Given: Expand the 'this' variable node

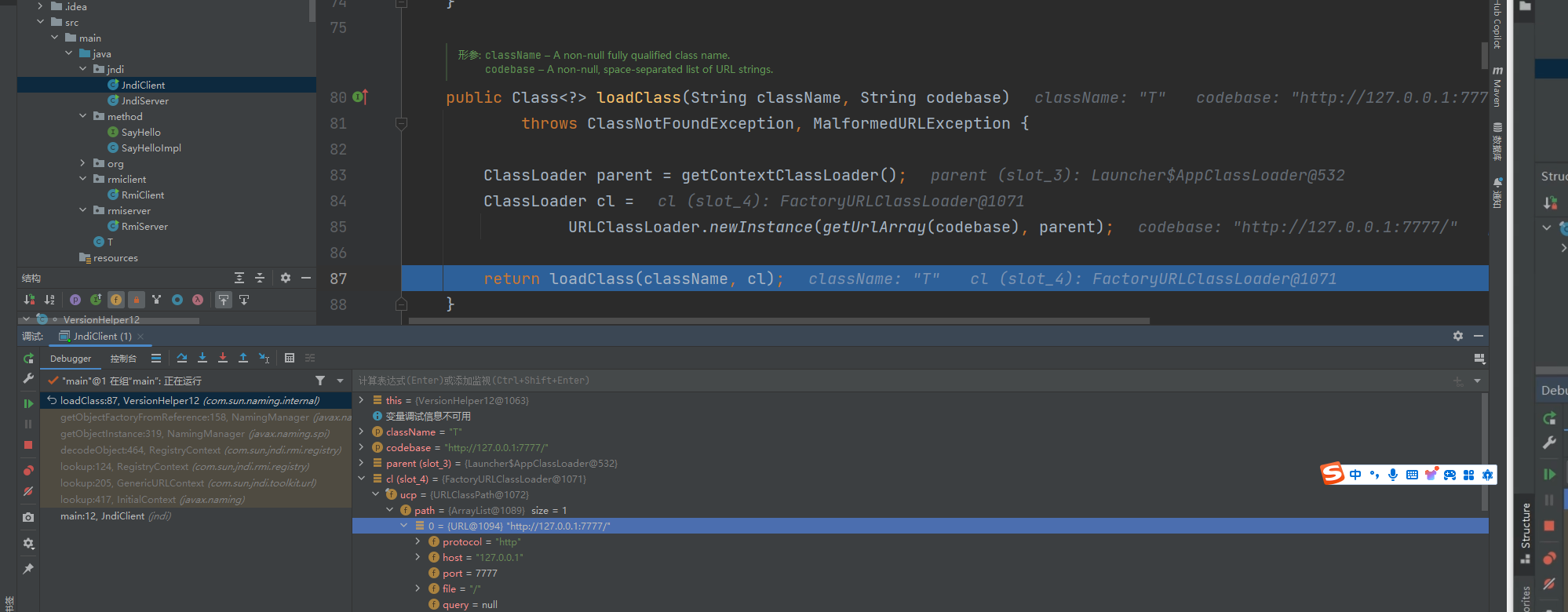Looking at the screenshot, I should (x=361, y=400).
